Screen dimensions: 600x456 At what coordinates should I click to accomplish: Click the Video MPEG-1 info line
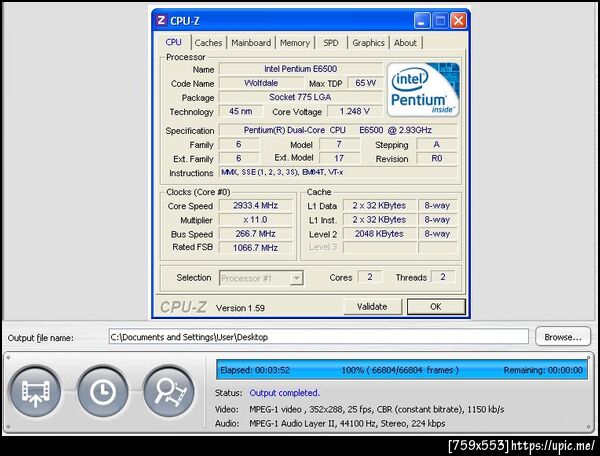click(377, 409)
